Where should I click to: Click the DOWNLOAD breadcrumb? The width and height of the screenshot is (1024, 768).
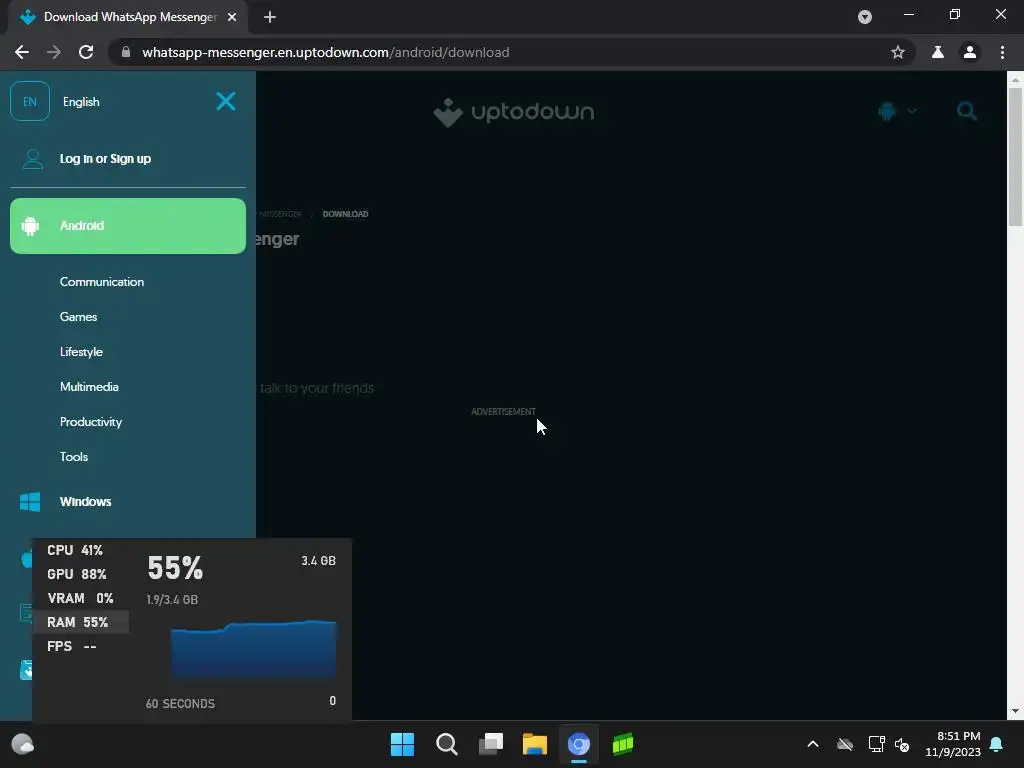(x=345, y=214)
